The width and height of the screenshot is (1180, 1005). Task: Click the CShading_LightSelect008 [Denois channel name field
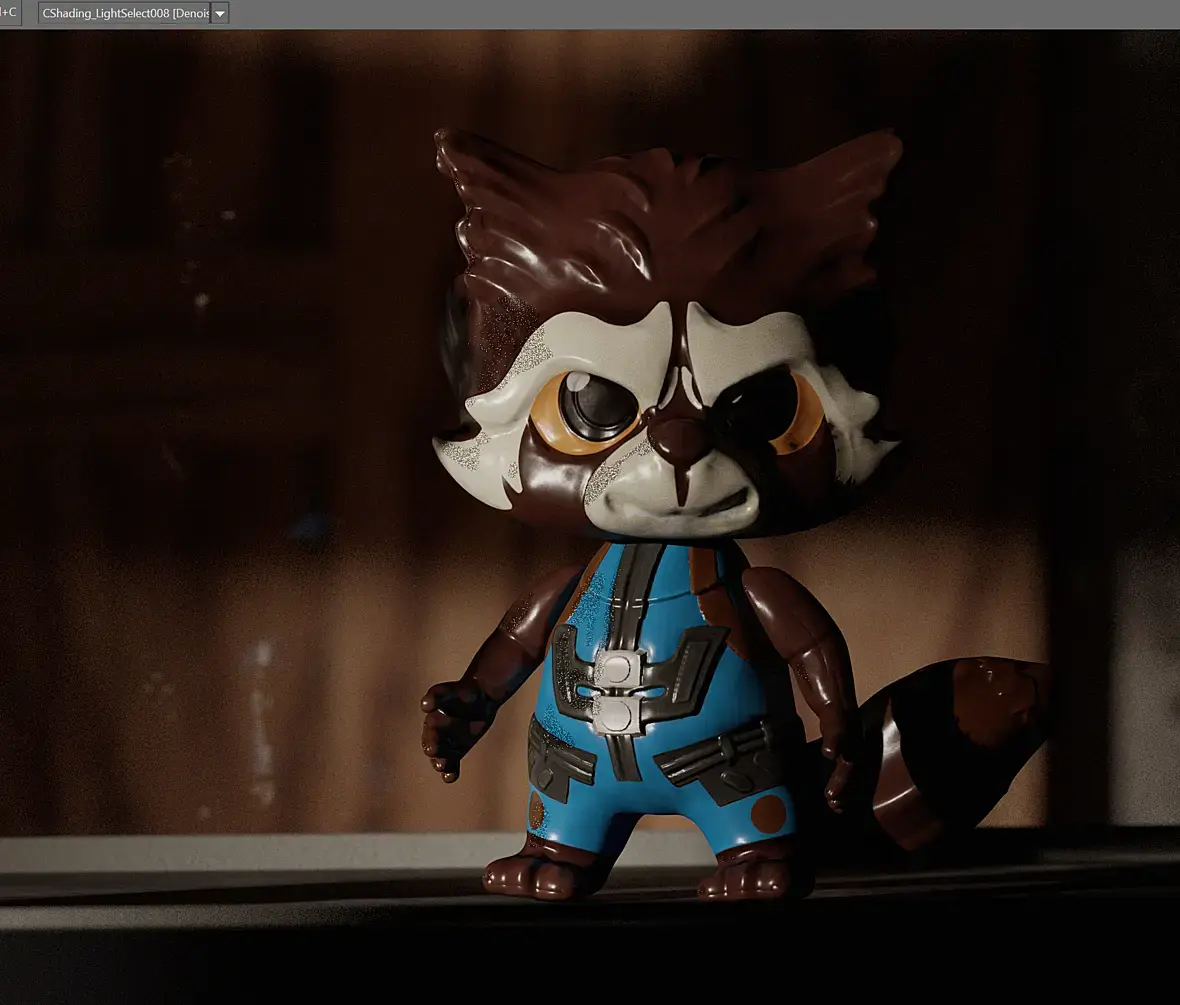tap(125, 14)
